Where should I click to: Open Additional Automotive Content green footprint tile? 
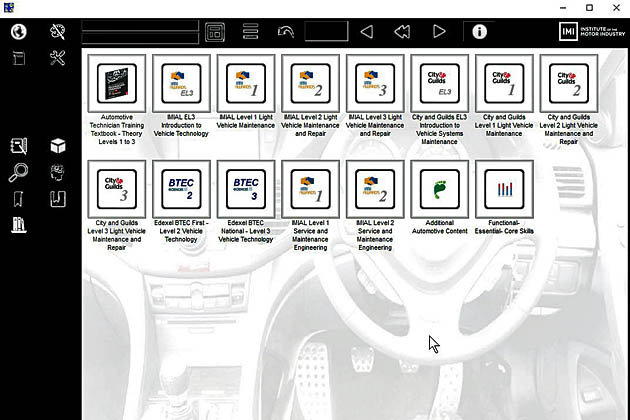click(x=440, y=189)
